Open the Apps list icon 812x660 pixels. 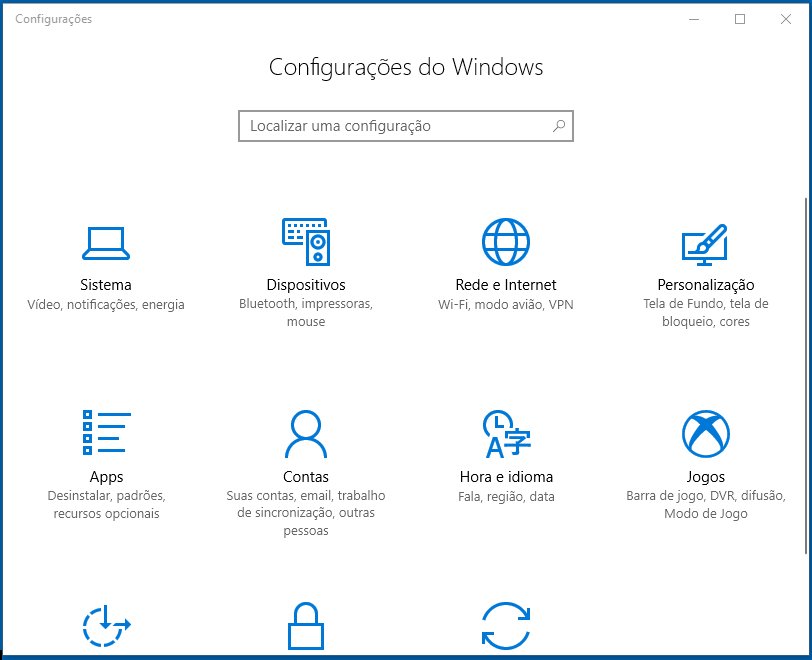(106, 433)
